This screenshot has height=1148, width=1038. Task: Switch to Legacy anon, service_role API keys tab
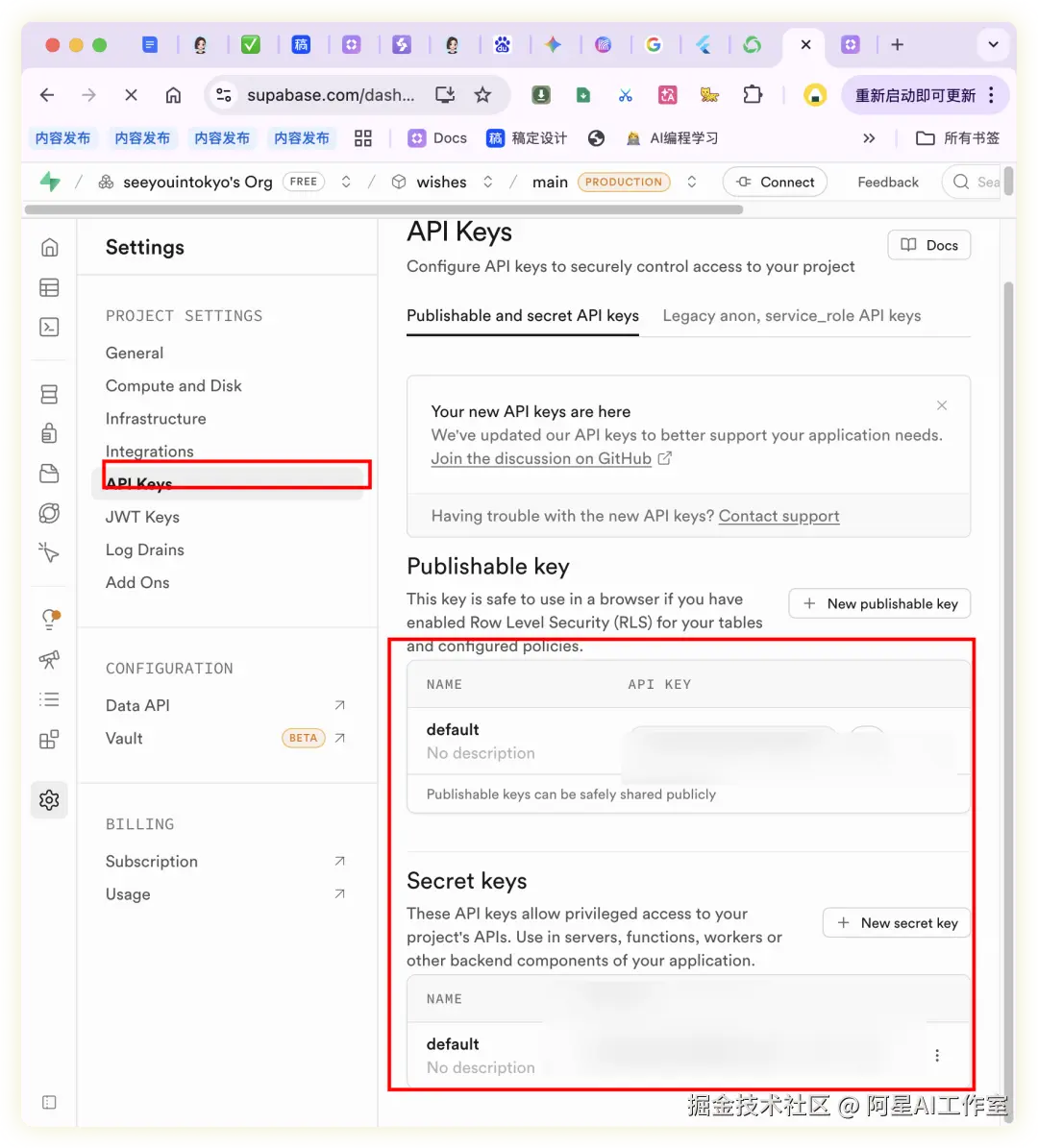(x=792, y=315)
